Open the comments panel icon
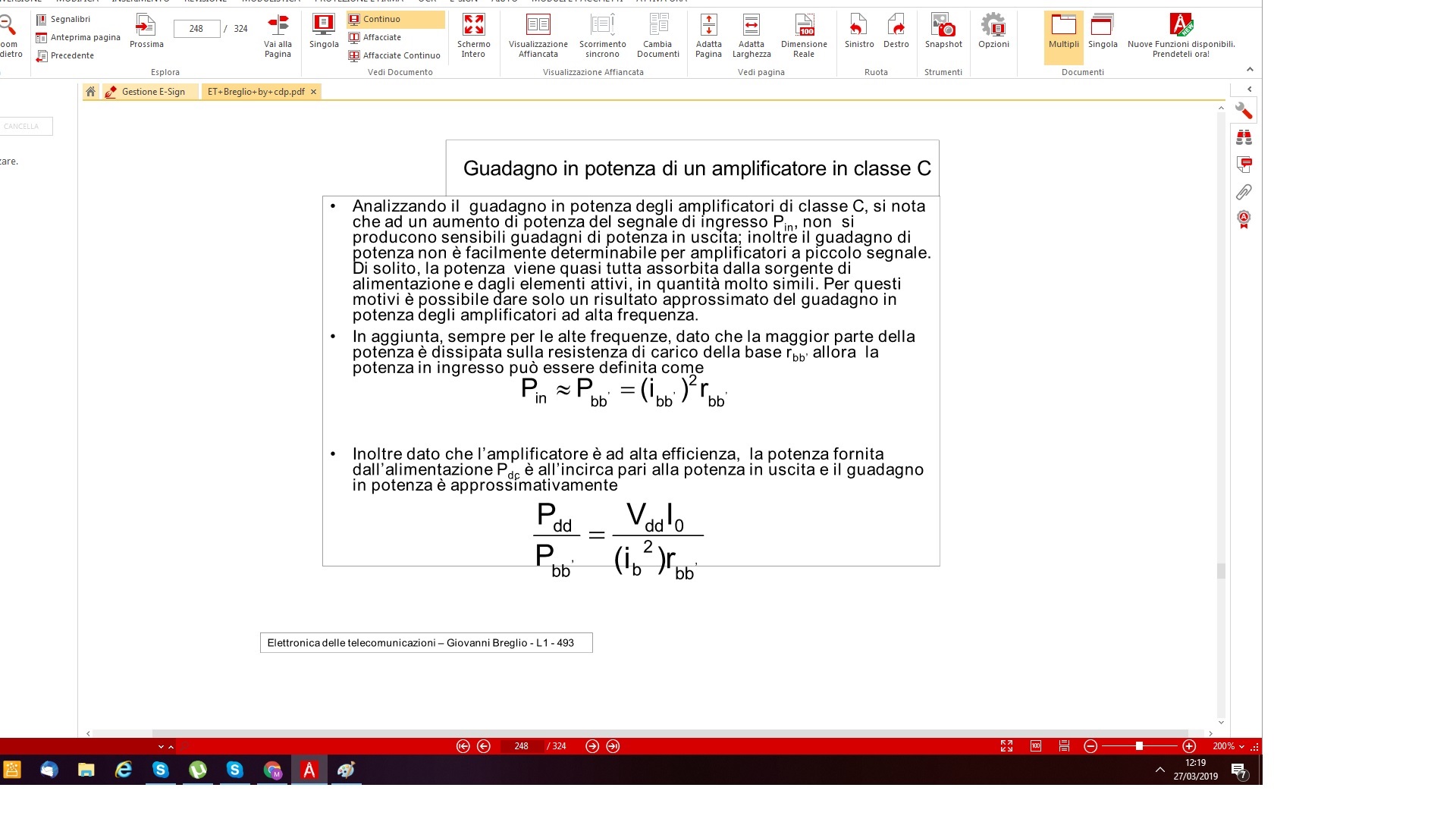The height and width of the screenshot is (819, 1456). pos(1244,165)
